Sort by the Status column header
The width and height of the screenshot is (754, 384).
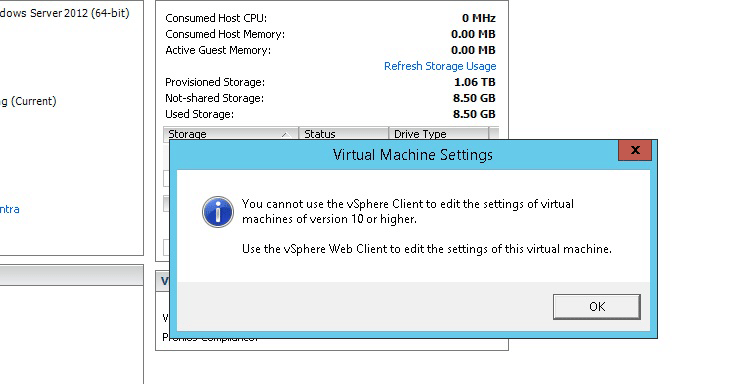(x=343, y=134)
